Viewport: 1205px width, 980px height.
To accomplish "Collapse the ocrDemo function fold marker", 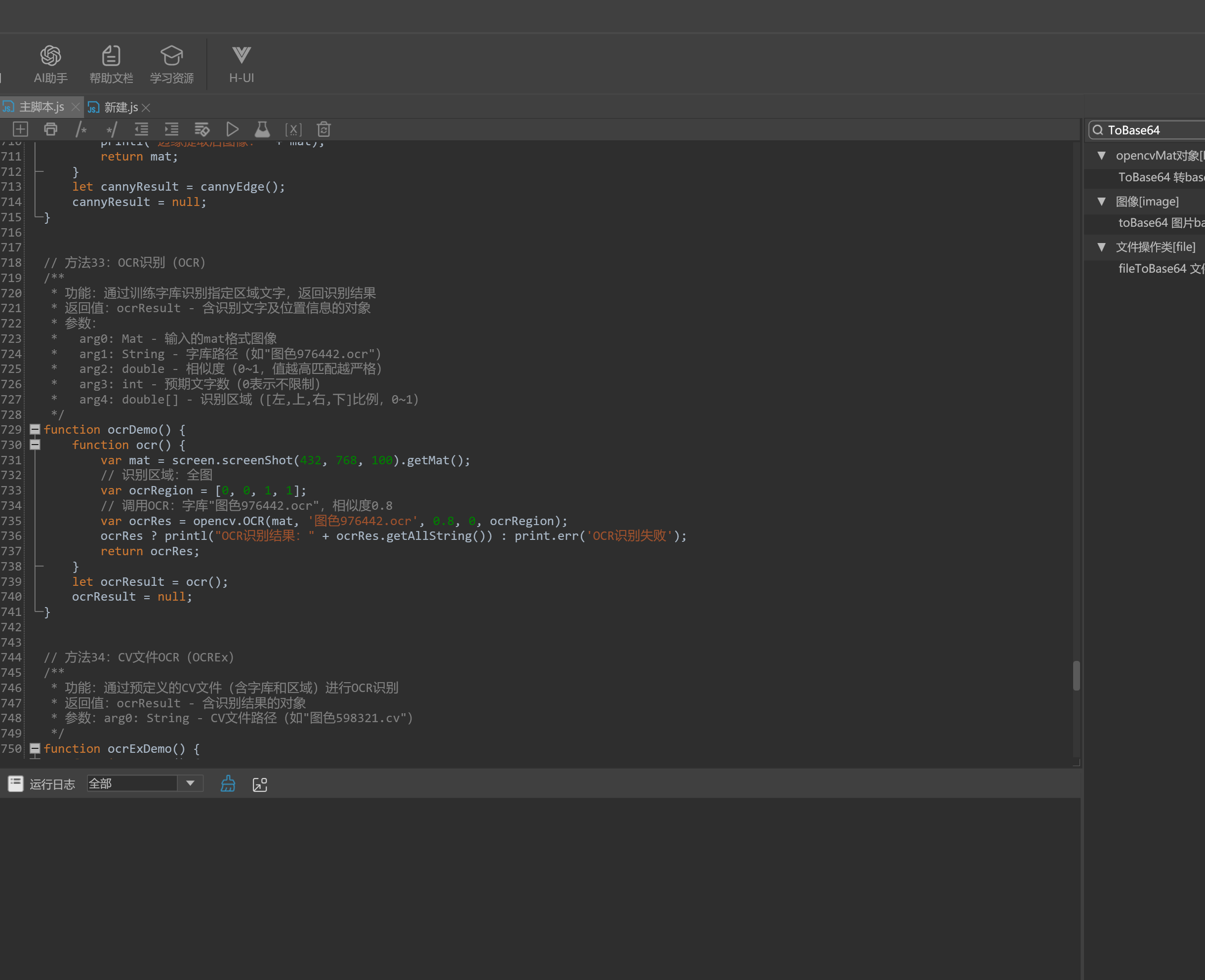I will click(35, 430).
